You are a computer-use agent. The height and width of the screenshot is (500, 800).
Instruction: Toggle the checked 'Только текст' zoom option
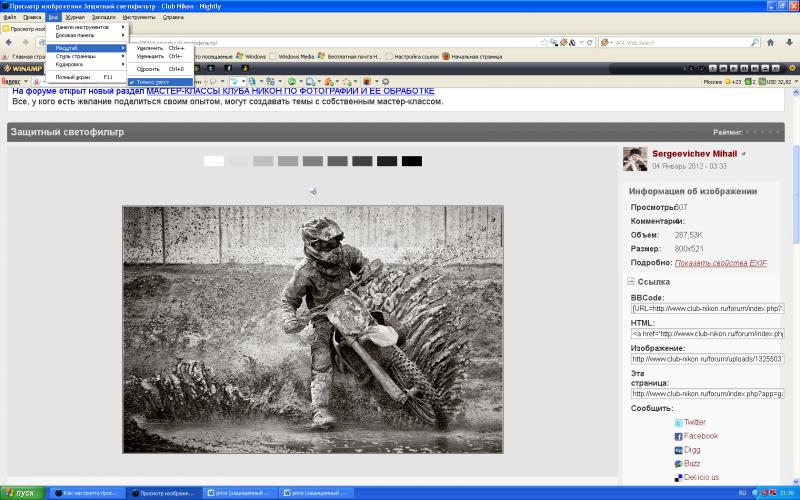[x=160, y=82]
